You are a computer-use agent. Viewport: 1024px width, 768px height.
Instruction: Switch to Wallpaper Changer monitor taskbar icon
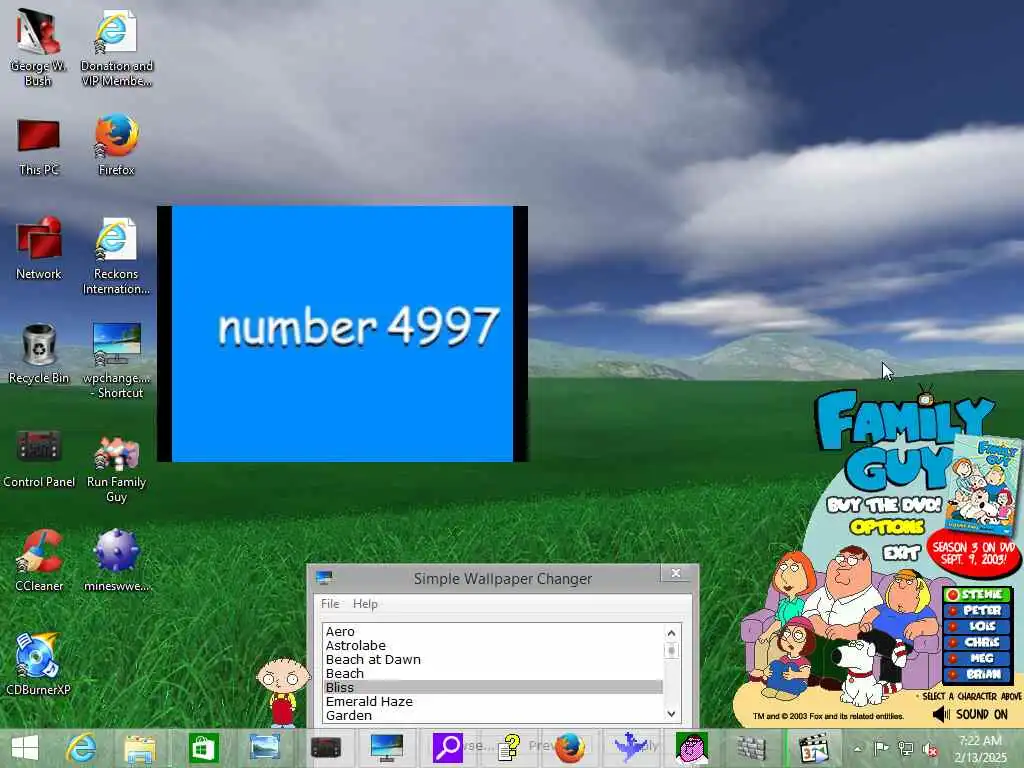387,748
